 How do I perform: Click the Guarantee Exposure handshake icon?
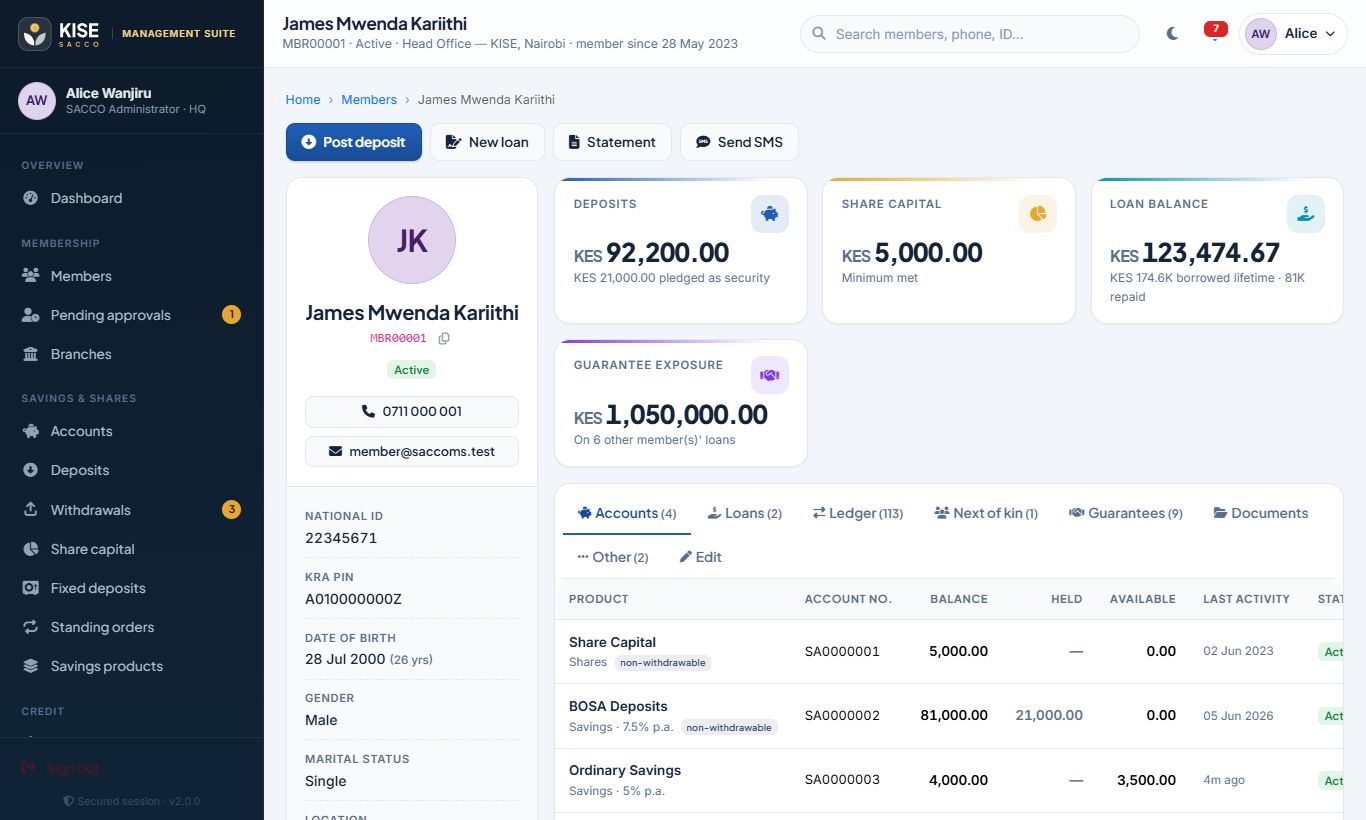click(770, 375)
